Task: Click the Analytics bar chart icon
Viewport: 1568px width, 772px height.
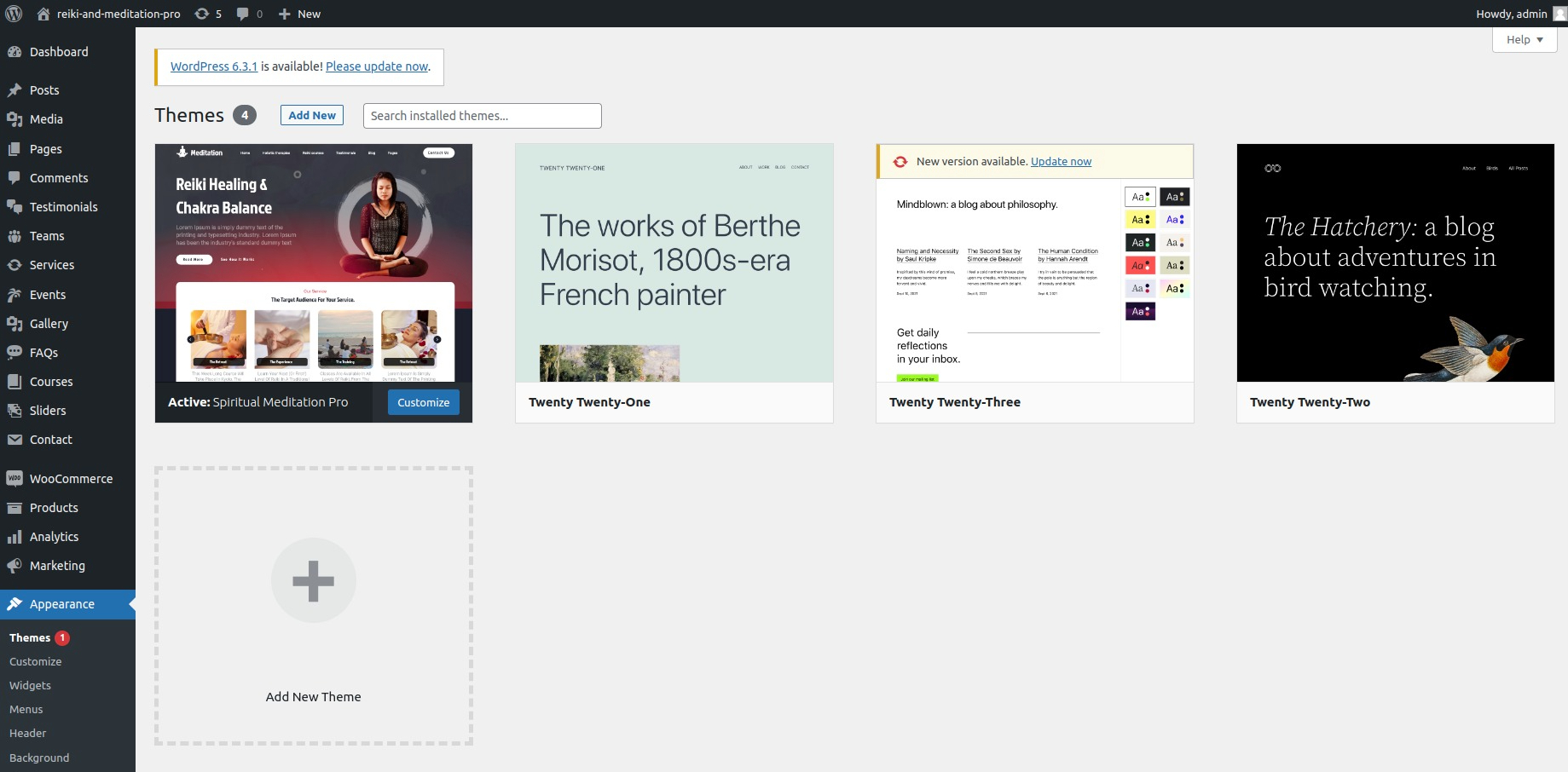Action: pyautogui.click(x=14, y=537)
